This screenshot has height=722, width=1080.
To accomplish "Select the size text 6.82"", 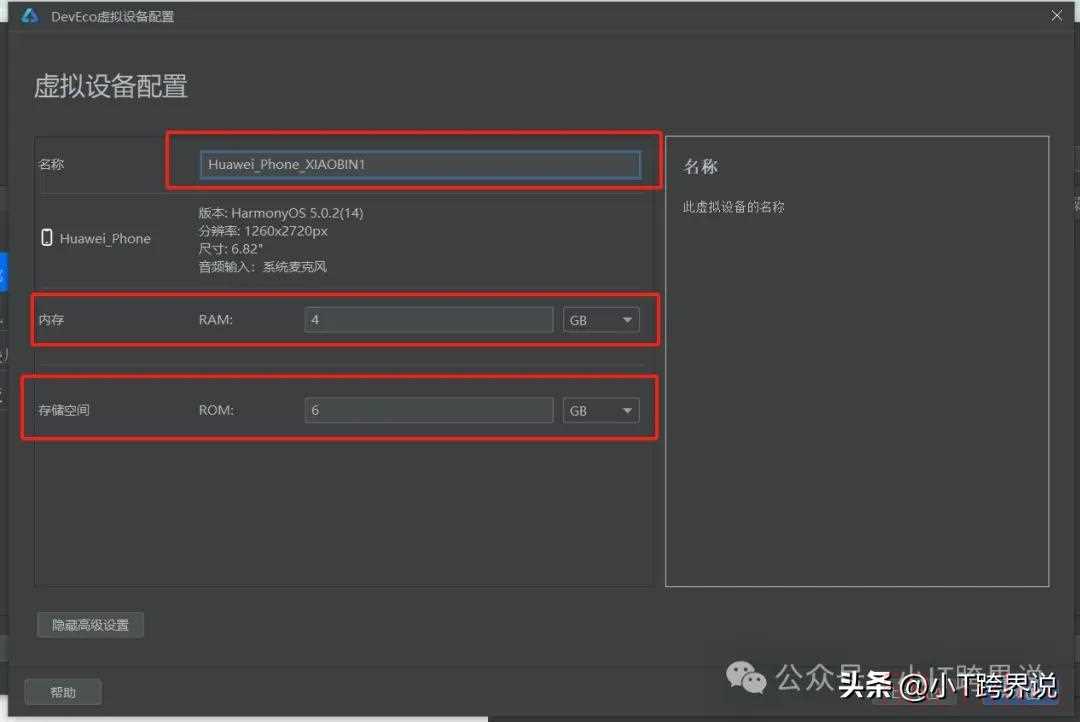I will (247, 249).
